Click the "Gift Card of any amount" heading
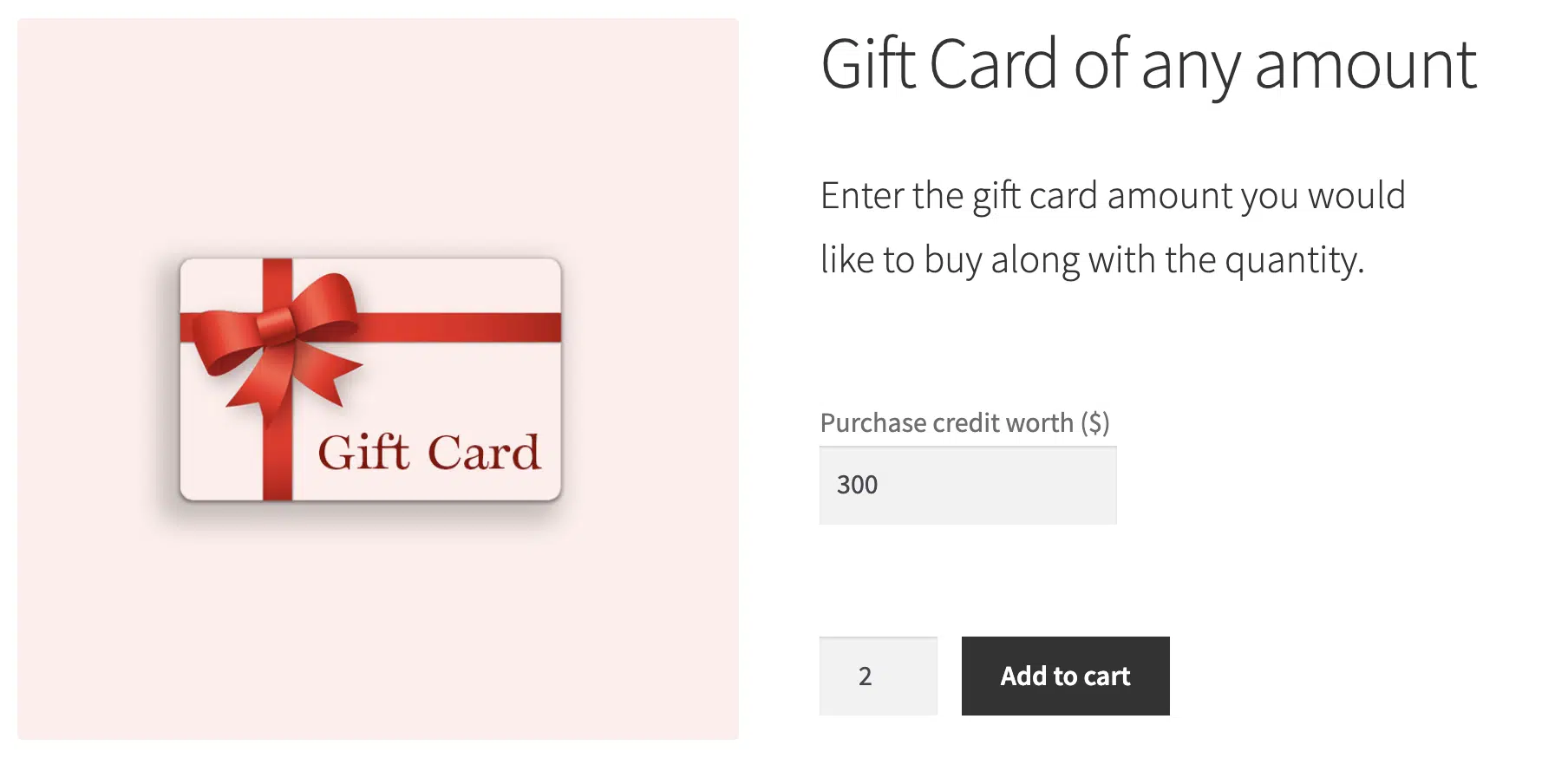 tap(1148, 64)
